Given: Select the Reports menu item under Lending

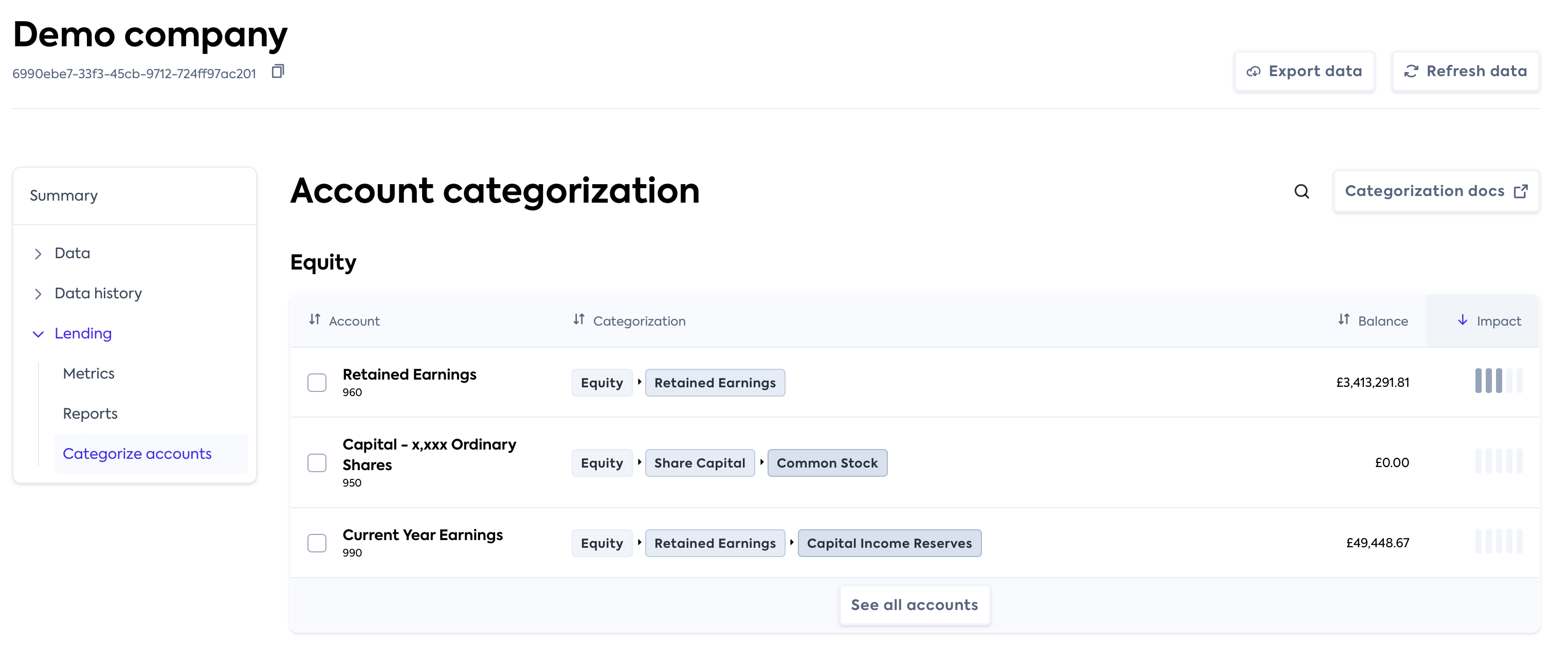Looking at the screenshot, I should click(x=90, y=413).
